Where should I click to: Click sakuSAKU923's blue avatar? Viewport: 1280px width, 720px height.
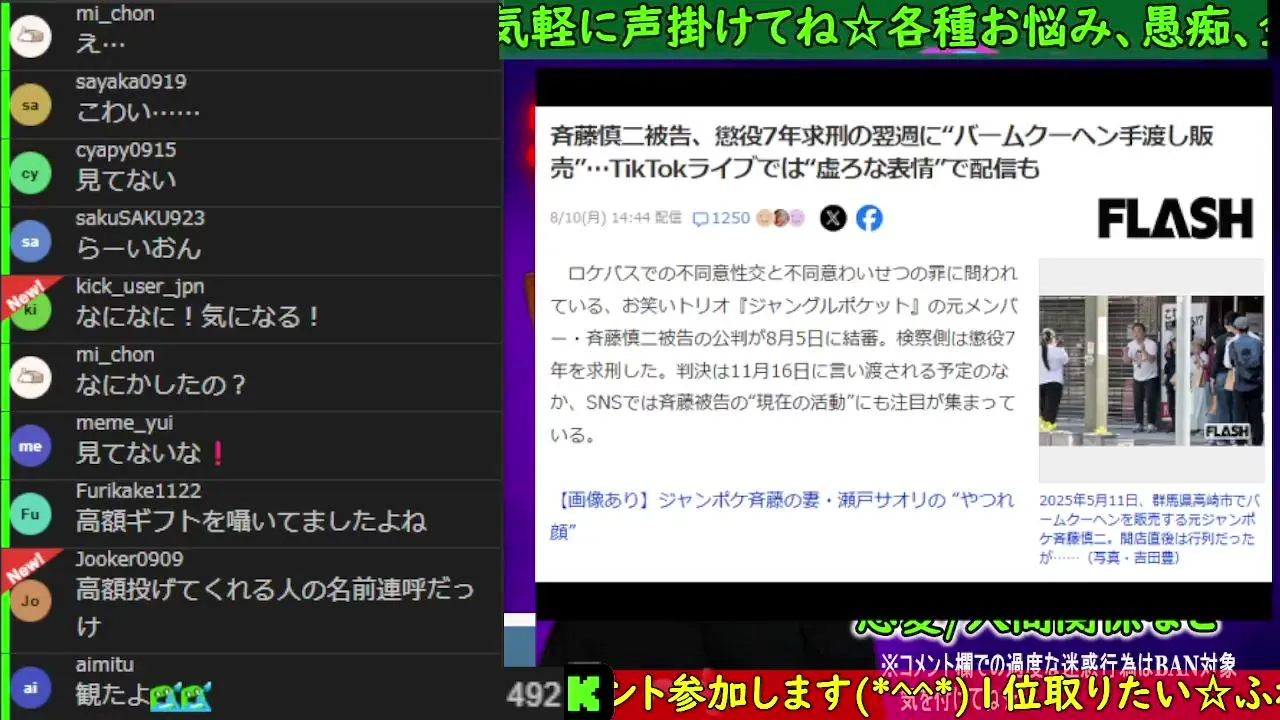30,241
